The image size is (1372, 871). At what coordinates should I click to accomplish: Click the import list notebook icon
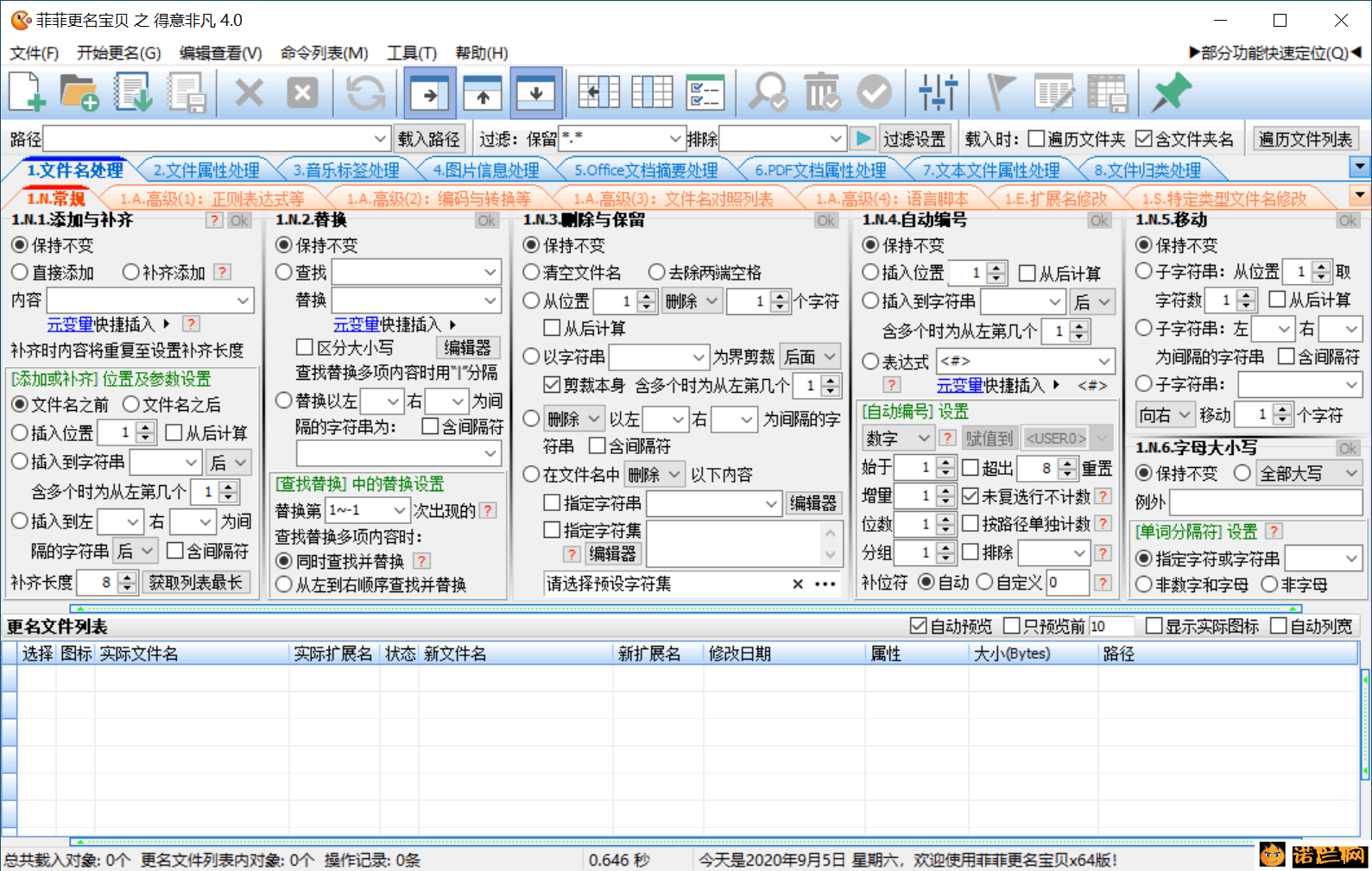(133, 92)
